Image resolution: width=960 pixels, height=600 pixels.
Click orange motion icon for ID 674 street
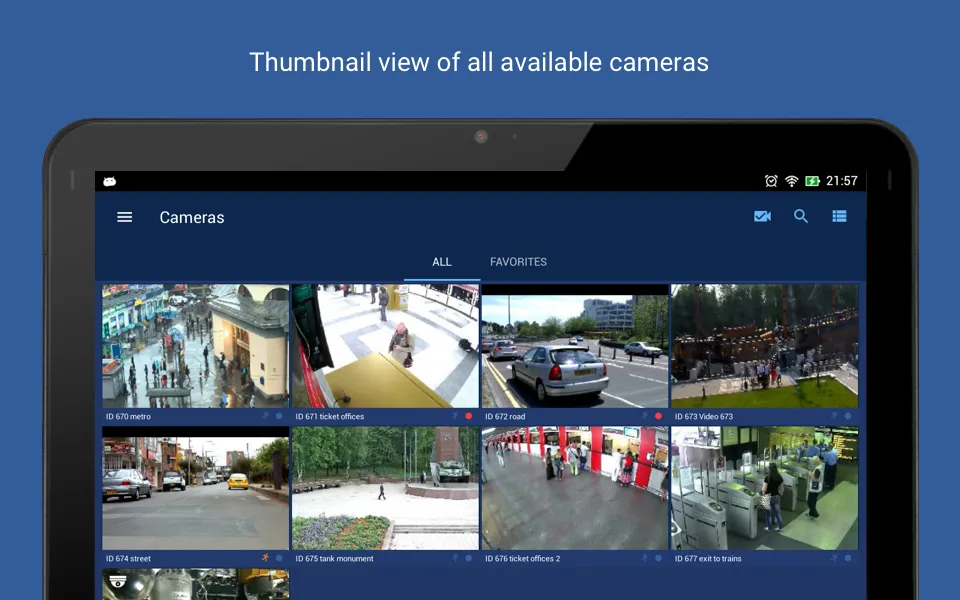(x=265, y=558)
